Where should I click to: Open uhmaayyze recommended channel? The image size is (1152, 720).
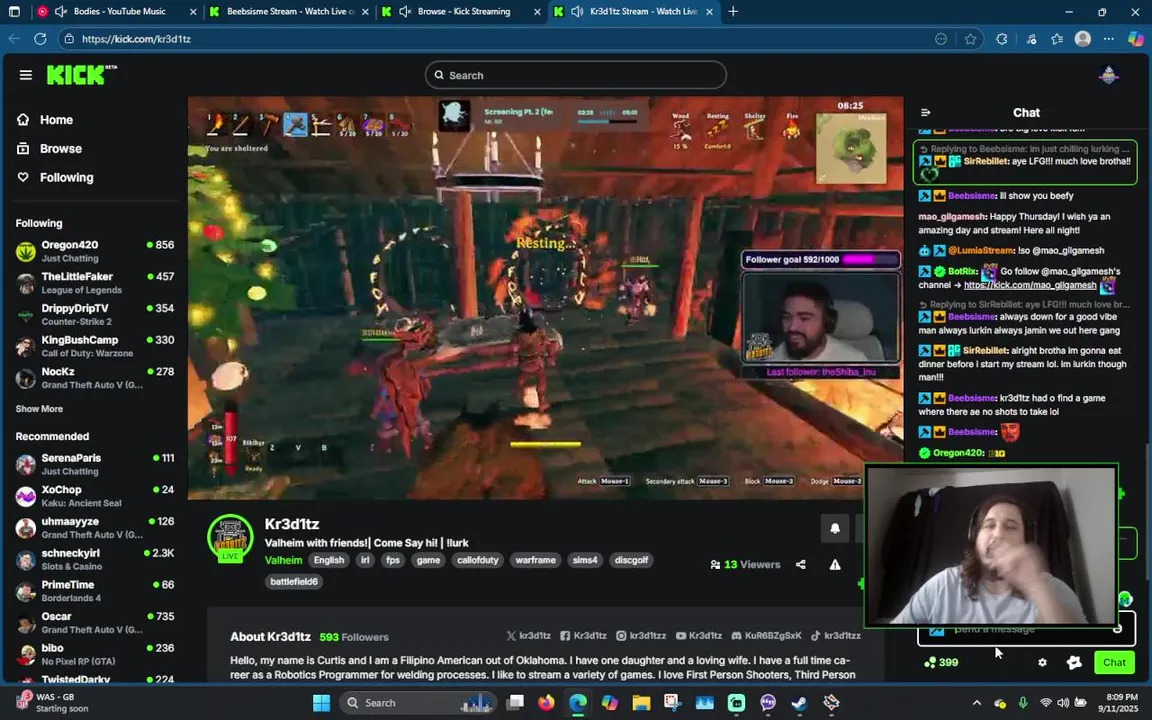coord(95,528)
